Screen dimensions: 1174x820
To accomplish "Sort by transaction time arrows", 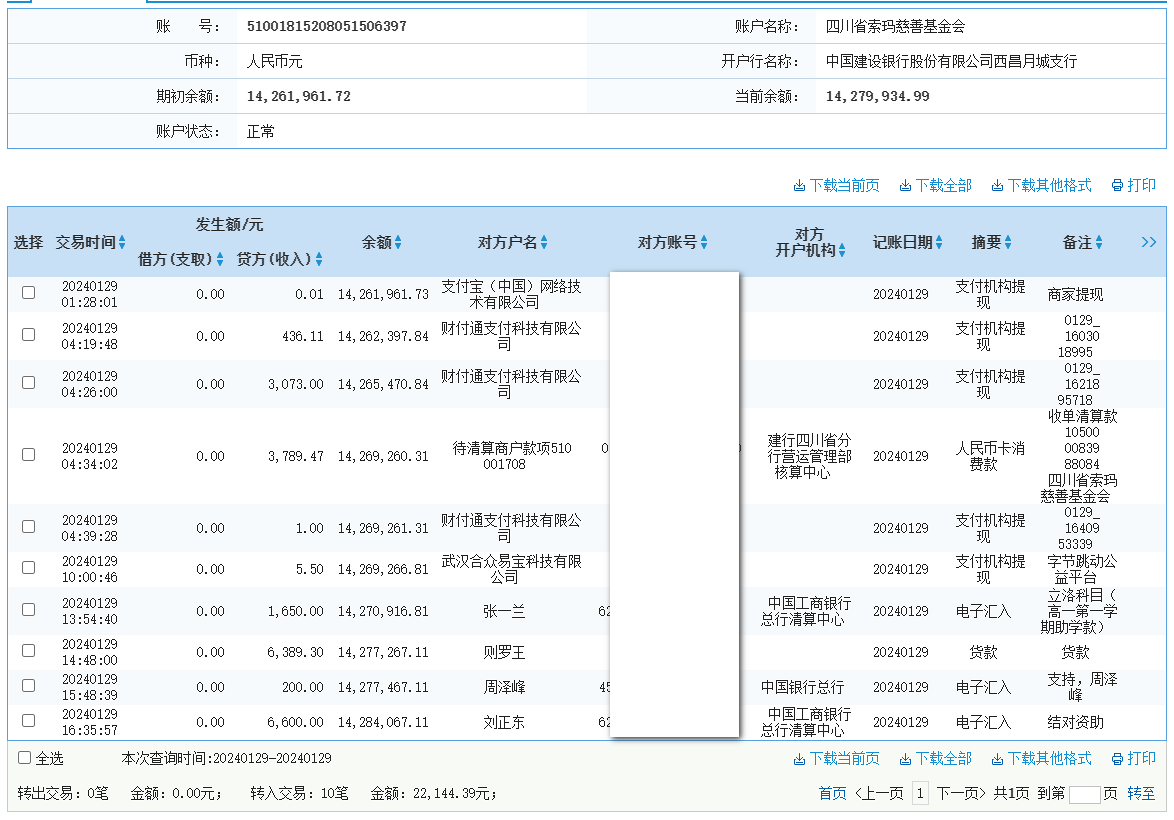I will coord(122,243).
